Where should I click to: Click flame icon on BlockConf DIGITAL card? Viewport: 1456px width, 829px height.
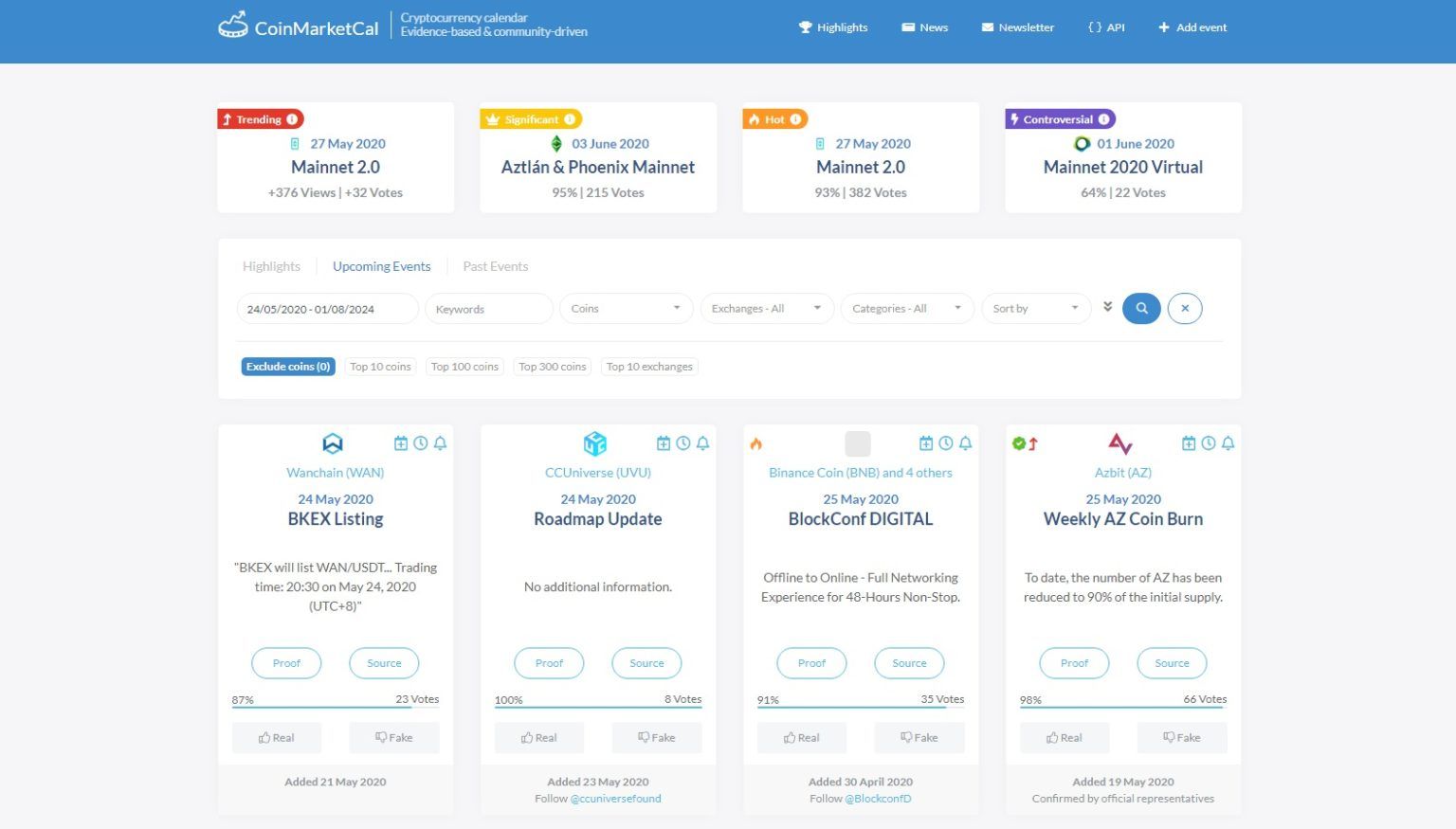(756, 443)
